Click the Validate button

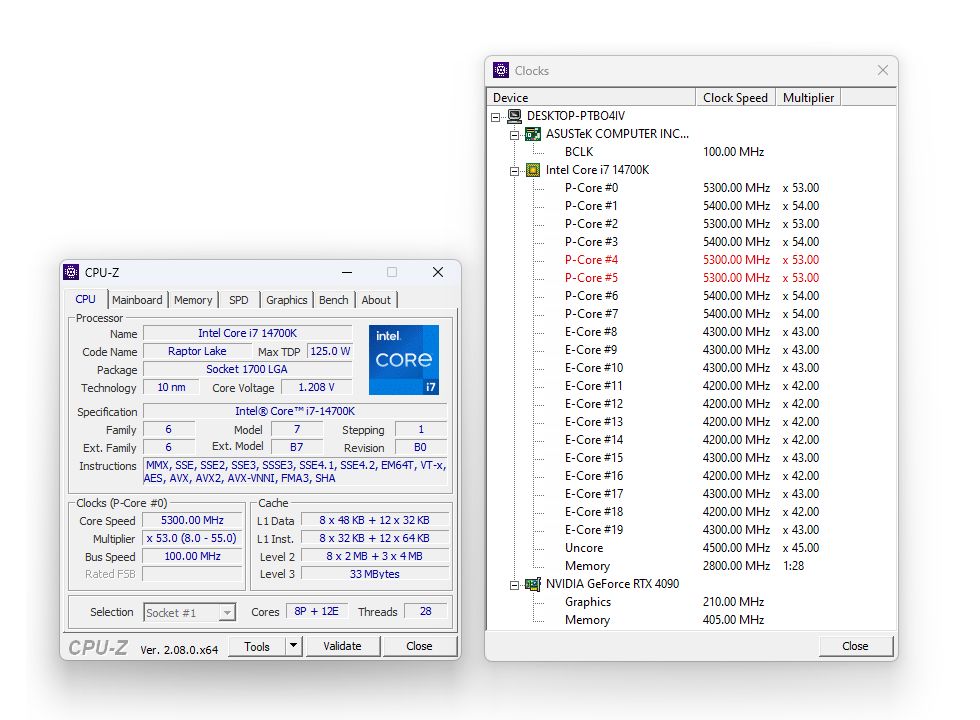pos(342,646)
